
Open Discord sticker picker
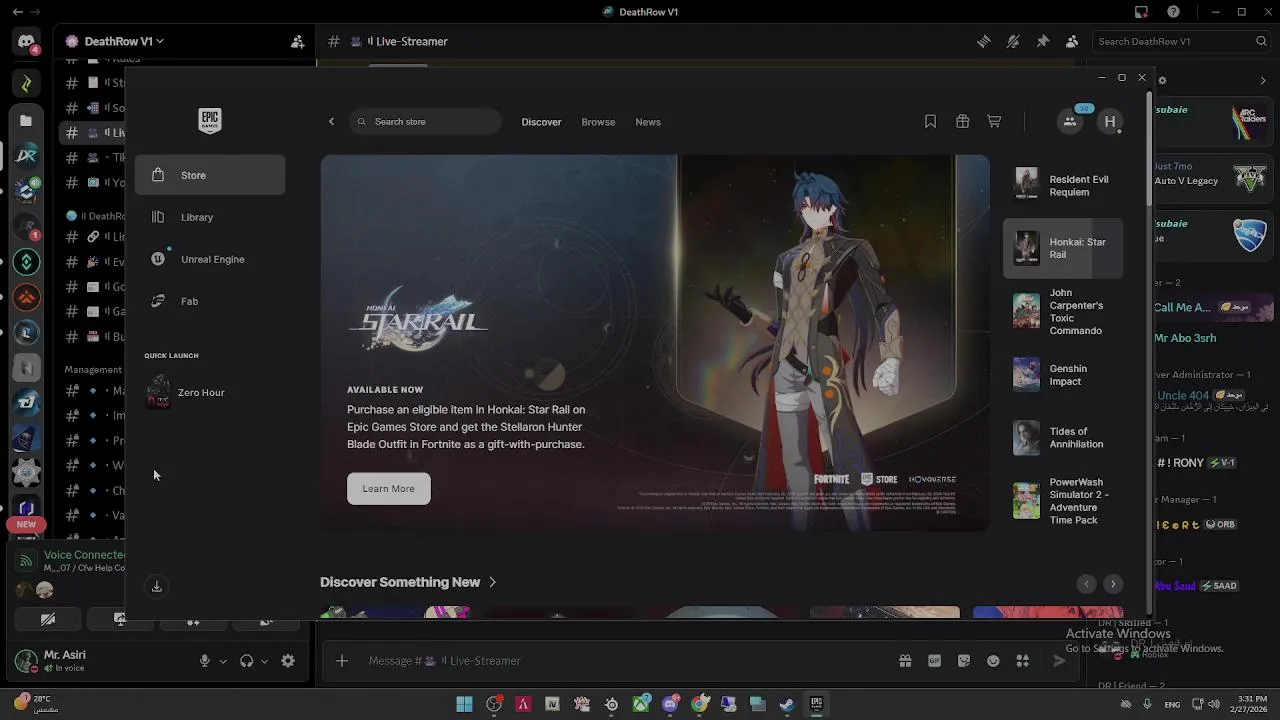(x=964, y=661)
